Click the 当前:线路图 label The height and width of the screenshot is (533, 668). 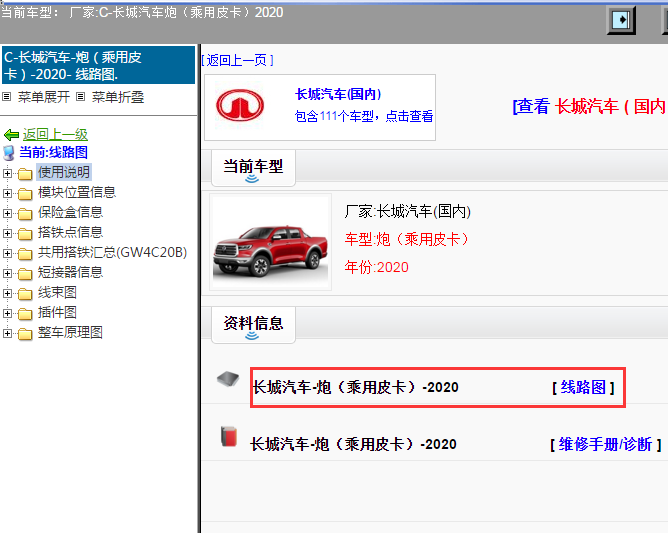click(54, 152)
